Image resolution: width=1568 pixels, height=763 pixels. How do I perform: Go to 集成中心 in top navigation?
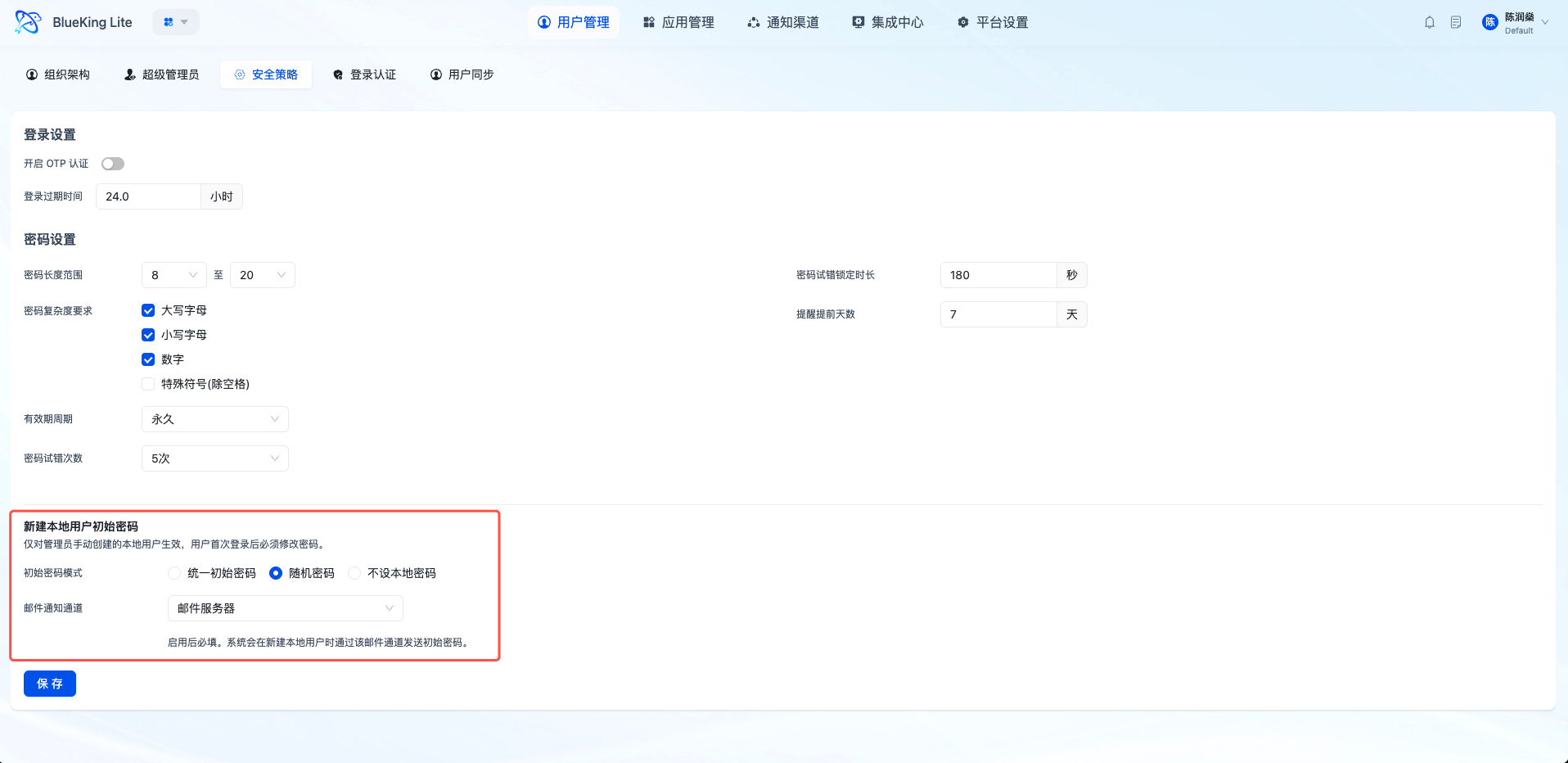click(888, 22)
